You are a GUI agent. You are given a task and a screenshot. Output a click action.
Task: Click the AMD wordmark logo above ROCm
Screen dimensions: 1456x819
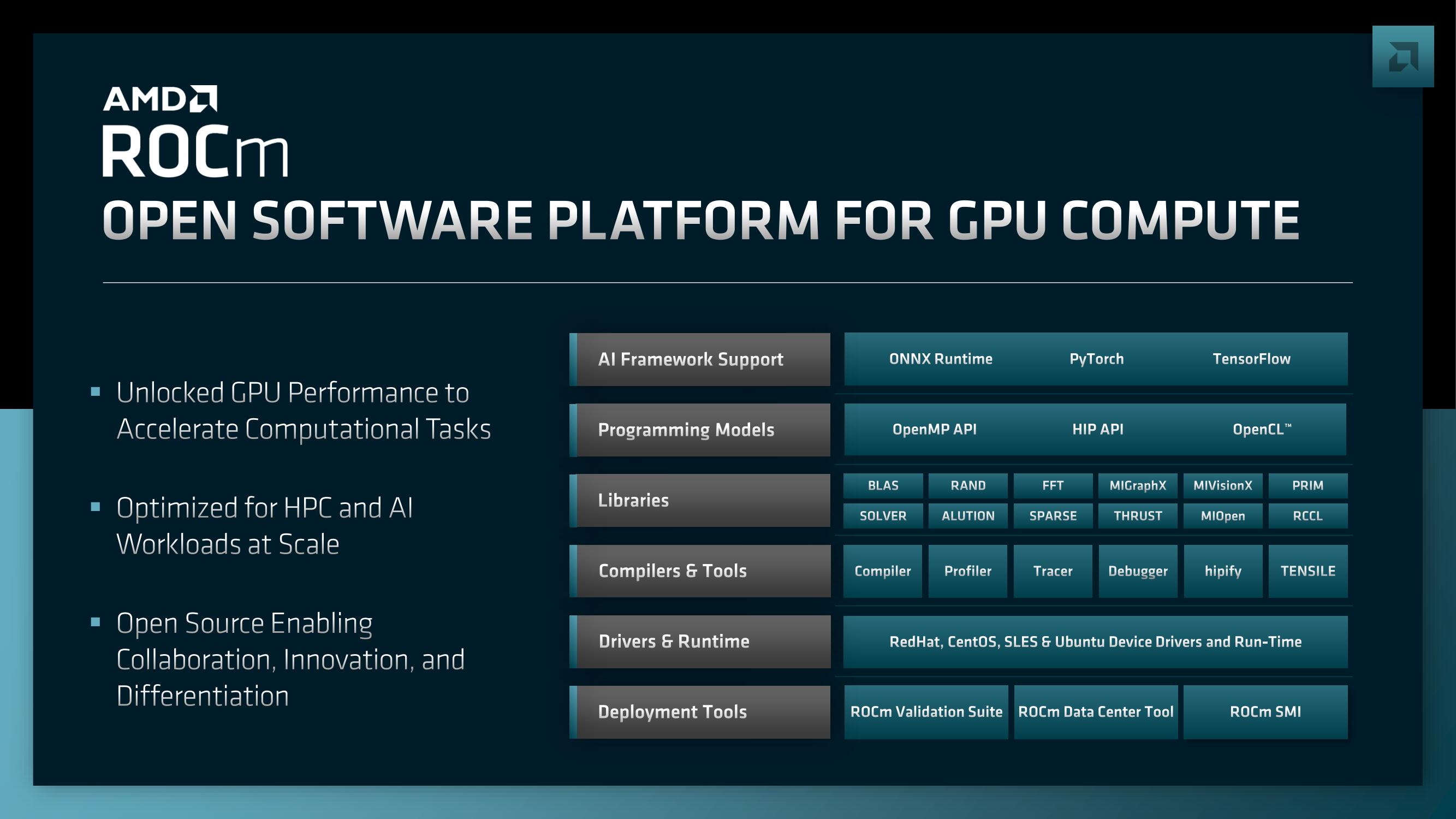[160, 99]
